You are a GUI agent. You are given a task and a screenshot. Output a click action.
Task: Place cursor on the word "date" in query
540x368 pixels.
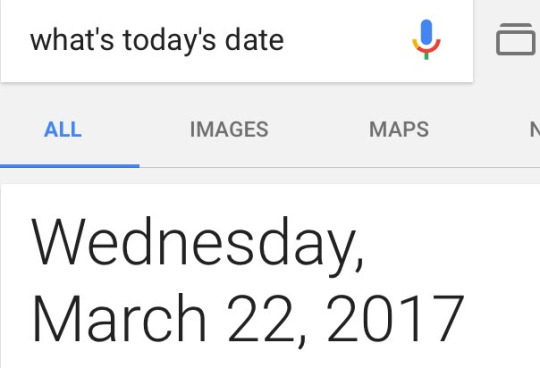click(x=254, y=40)
